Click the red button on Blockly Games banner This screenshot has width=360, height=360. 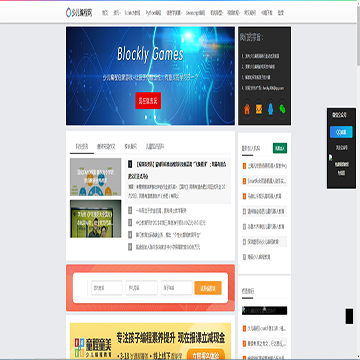(x=148, y=100)
